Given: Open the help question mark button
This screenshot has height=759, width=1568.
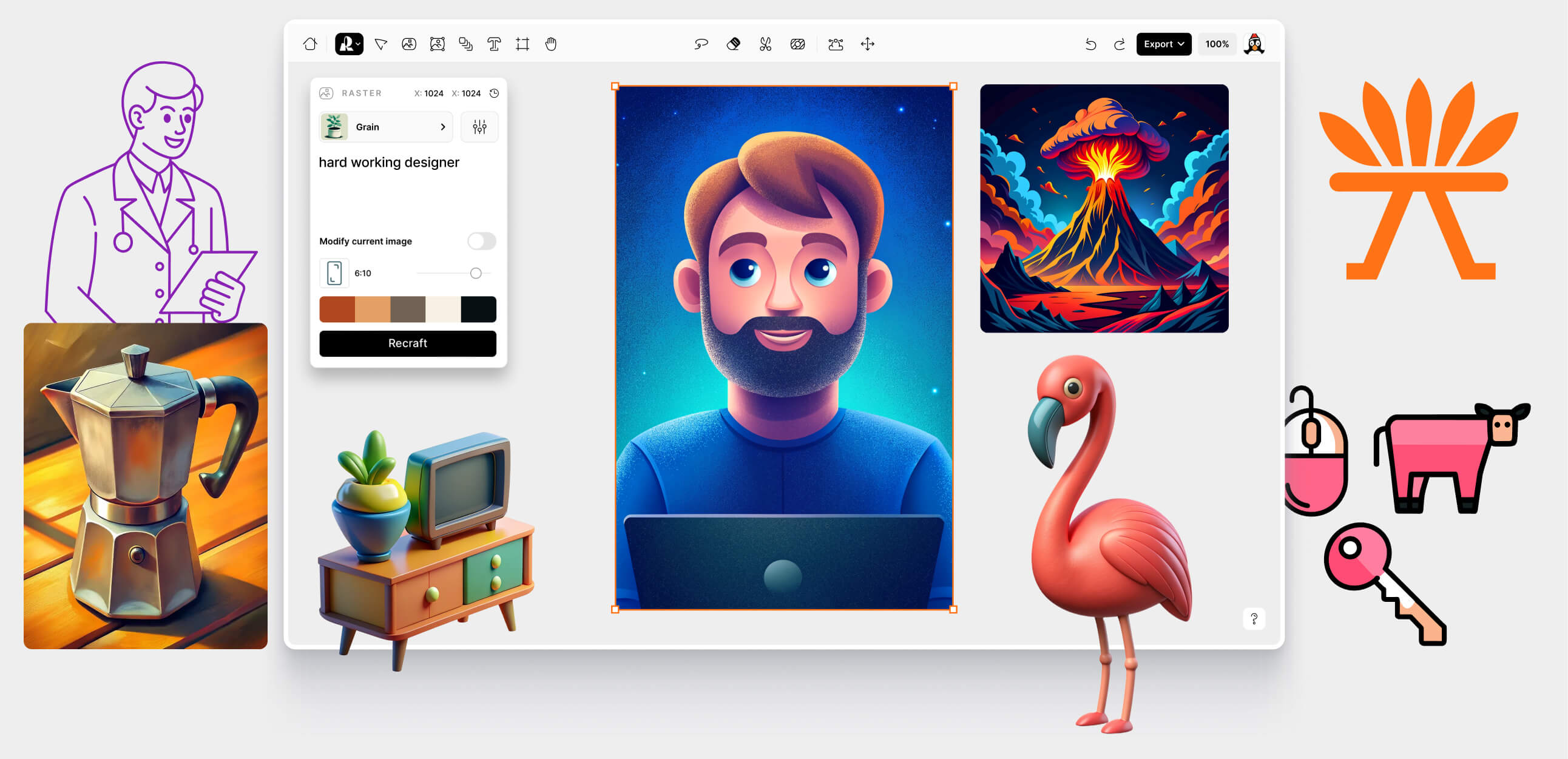Looking at the screenshot, I should coord(1254,618).
